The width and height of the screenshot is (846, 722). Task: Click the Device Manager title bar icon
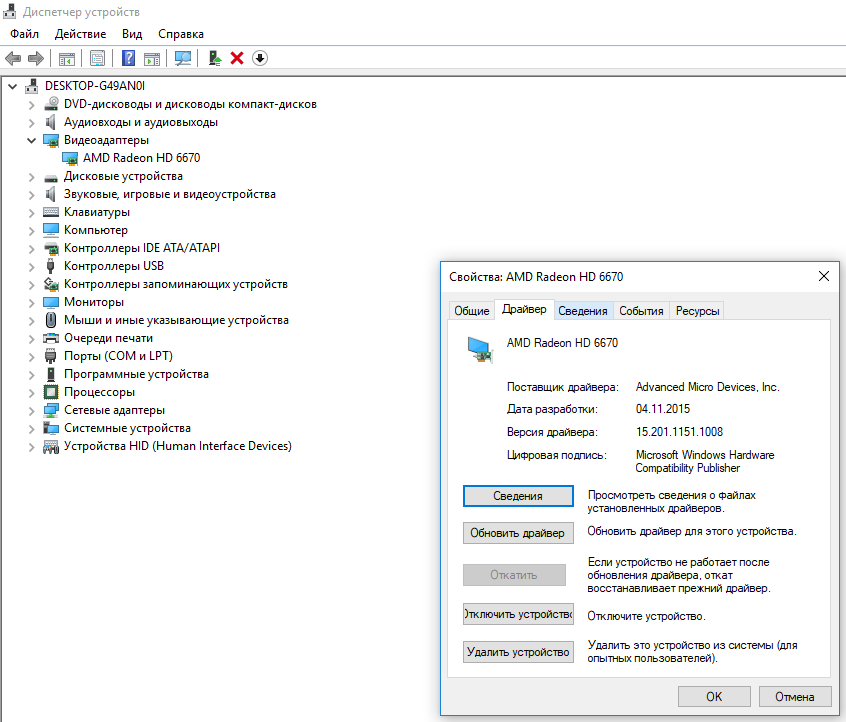10,11
